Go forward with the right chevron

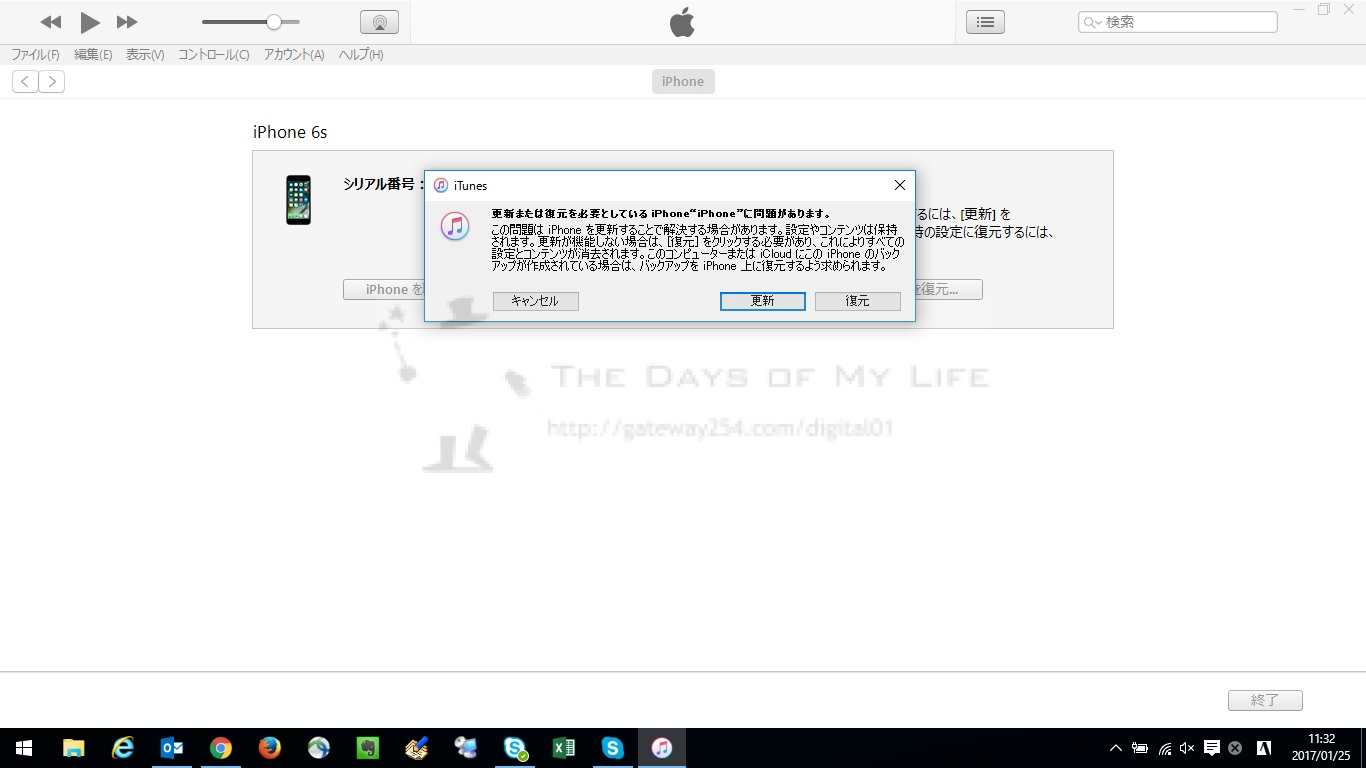click(52, 82)
